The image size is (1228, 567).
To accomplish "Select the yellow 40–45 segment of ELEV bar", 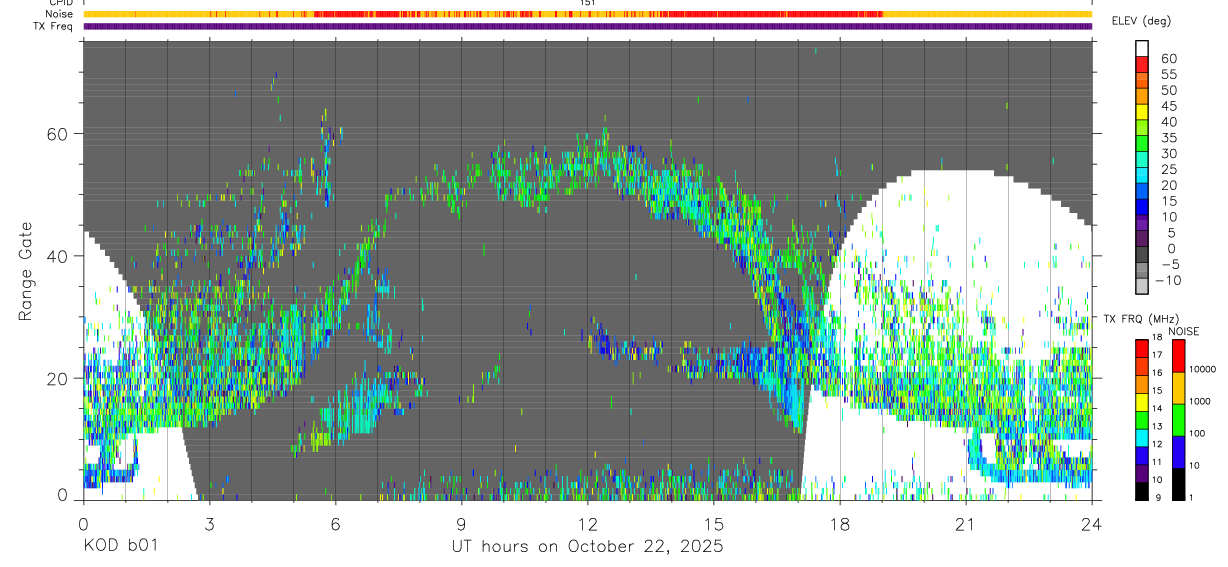I will pyautogui.click(x=1142, y=110).
